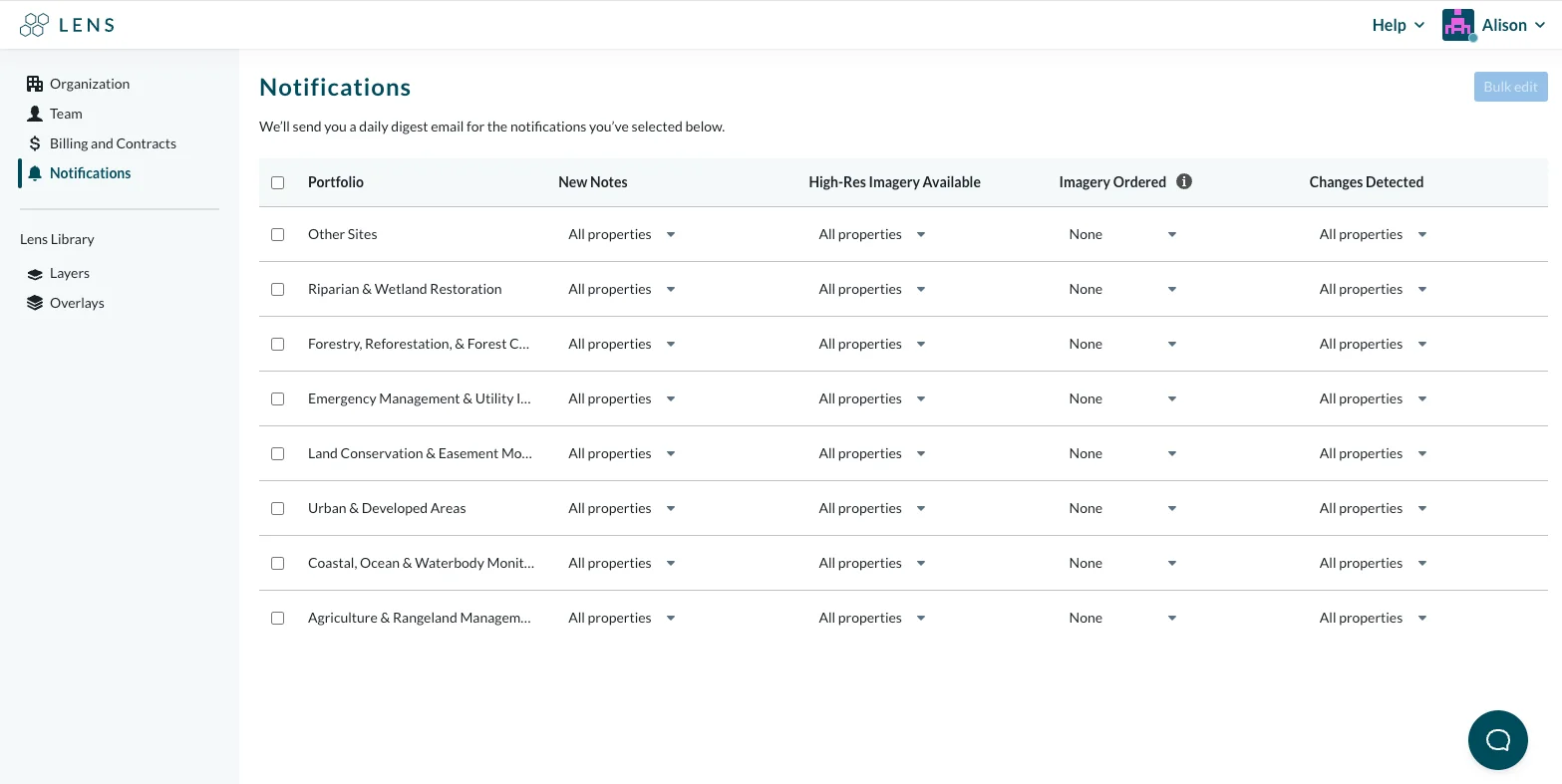Click the Imagery Ordered info icon

coord(1184,181)
